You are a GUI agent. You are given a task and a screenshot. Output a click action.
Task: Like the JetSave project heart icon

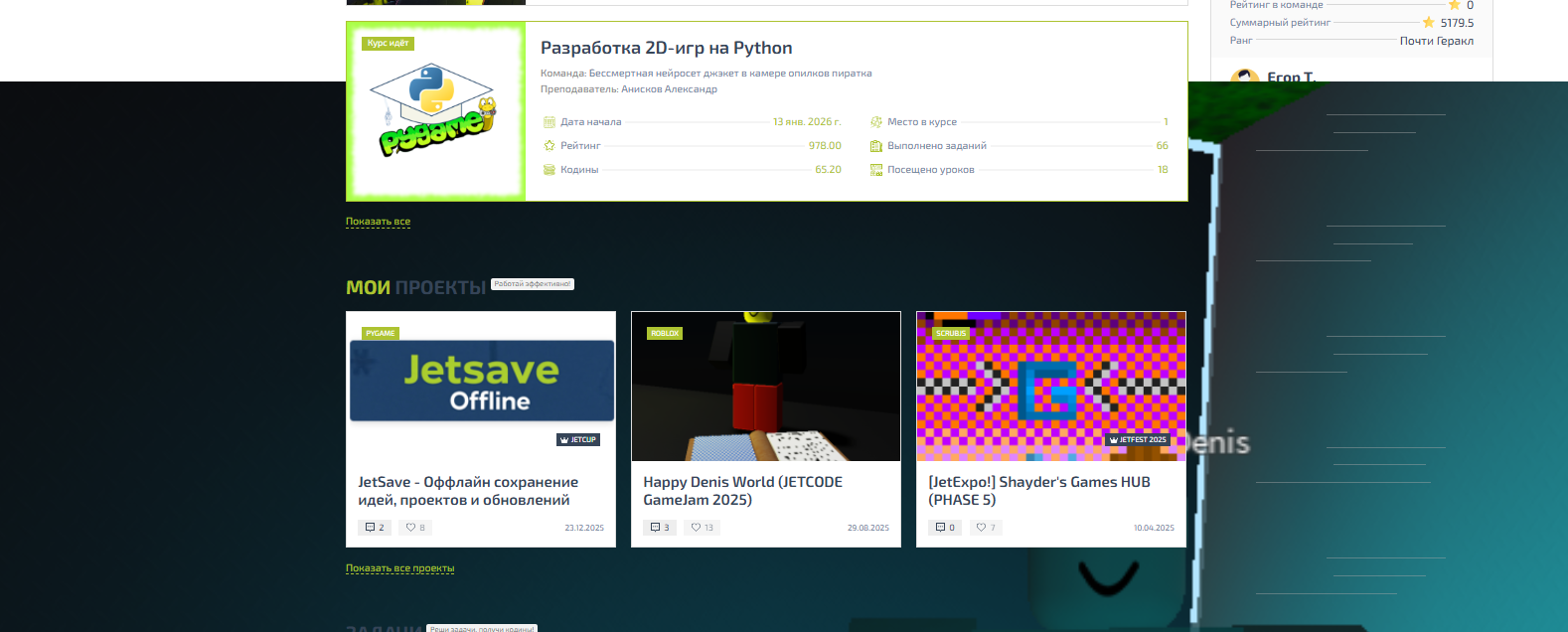coord(410,528)
